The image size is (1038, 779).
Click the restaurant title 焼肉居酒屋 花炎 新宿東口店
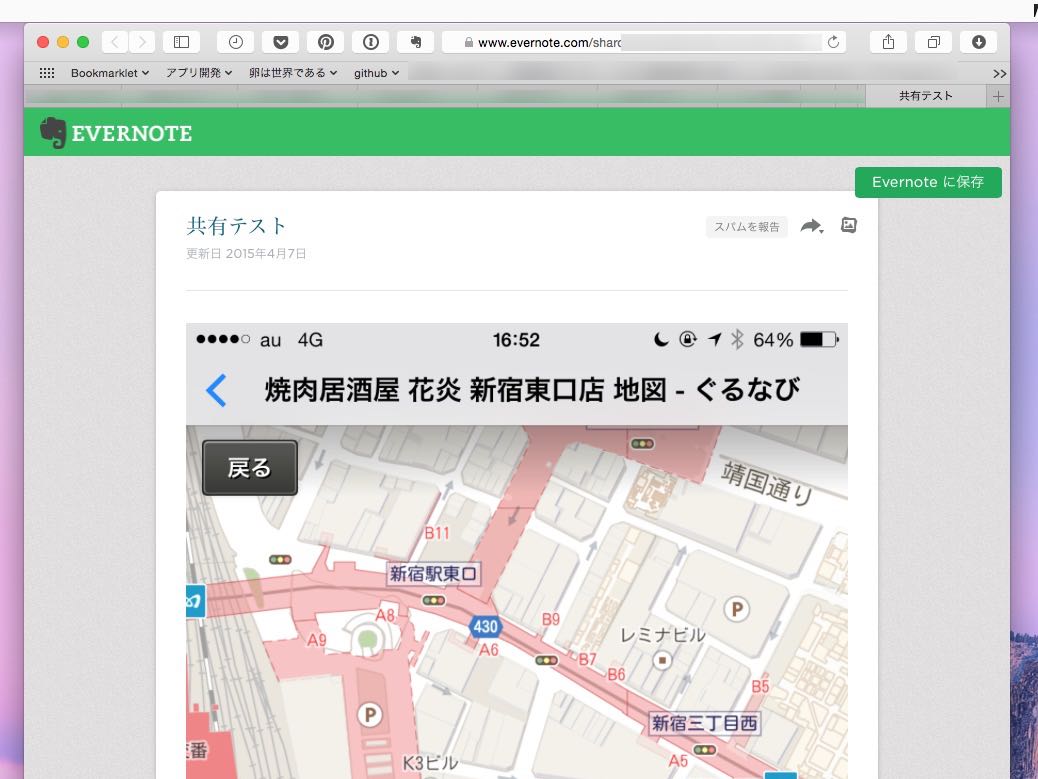pos(434,390)
